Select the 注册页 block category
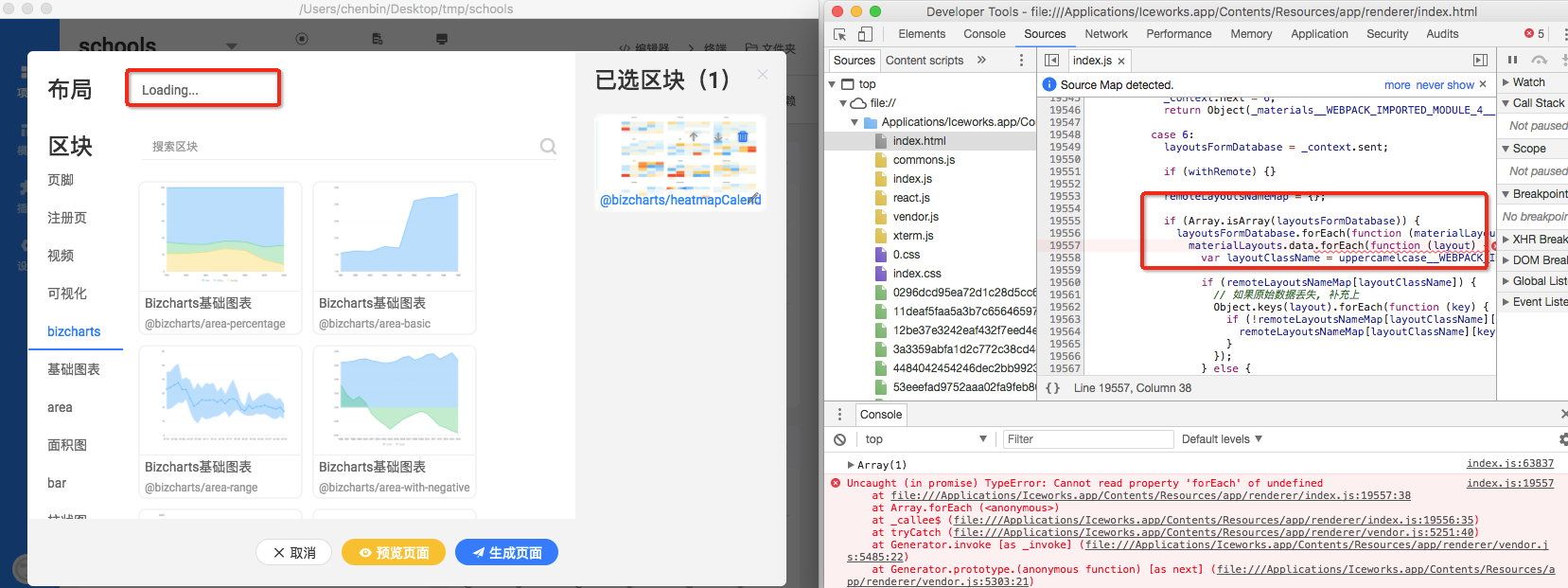This screenshot has height=588, width=1568. [67, 218]
